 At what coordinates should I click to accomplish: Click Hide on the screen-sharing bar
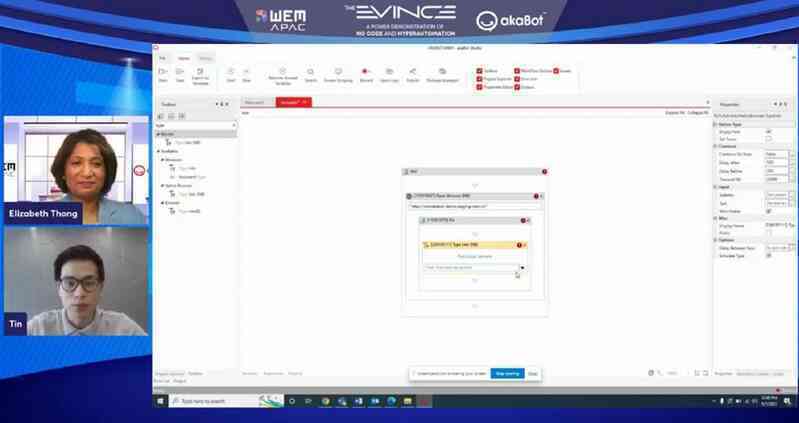tap(532, 374)
